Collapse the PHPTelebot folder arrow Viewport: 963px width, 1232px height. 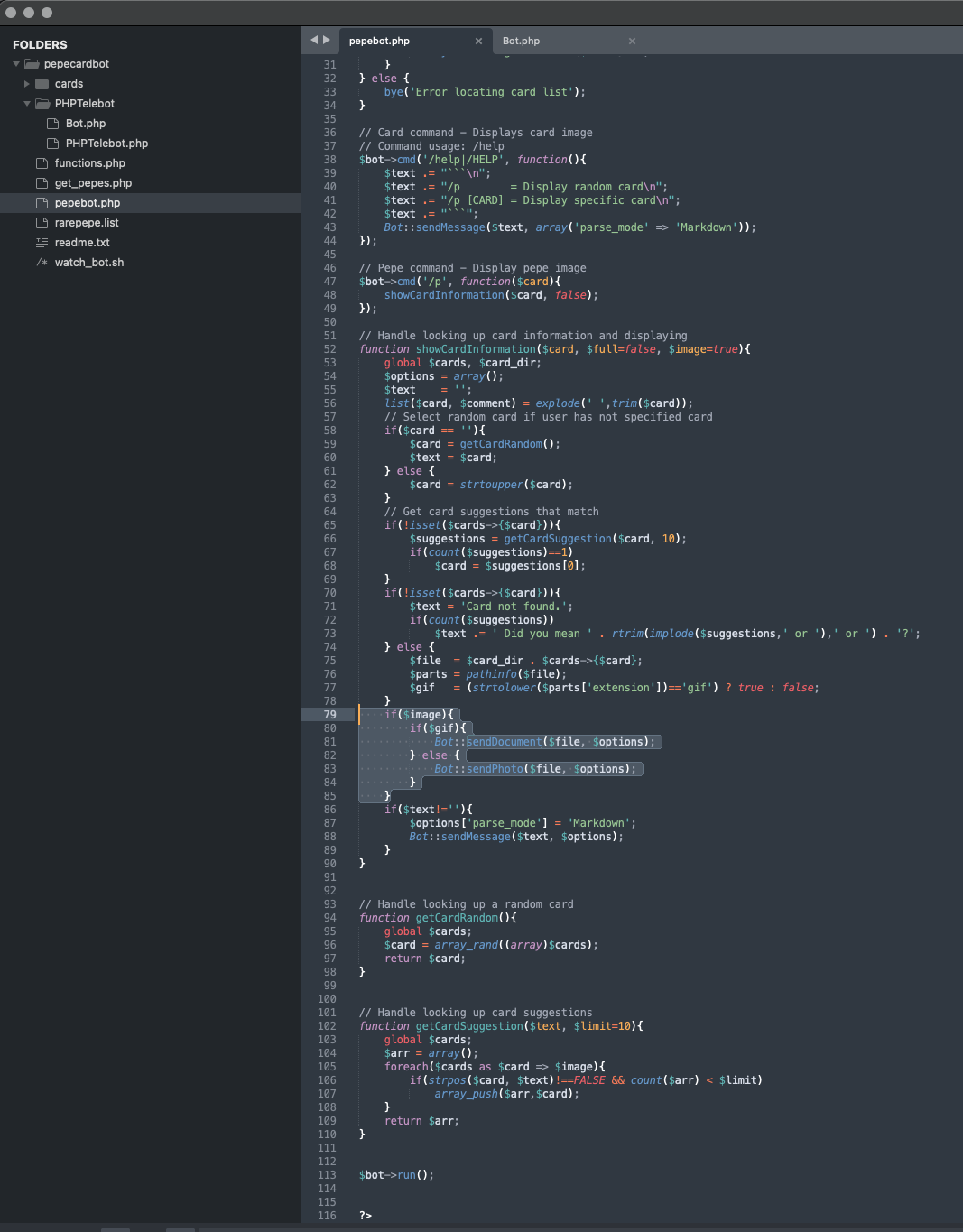pos(27,104)
